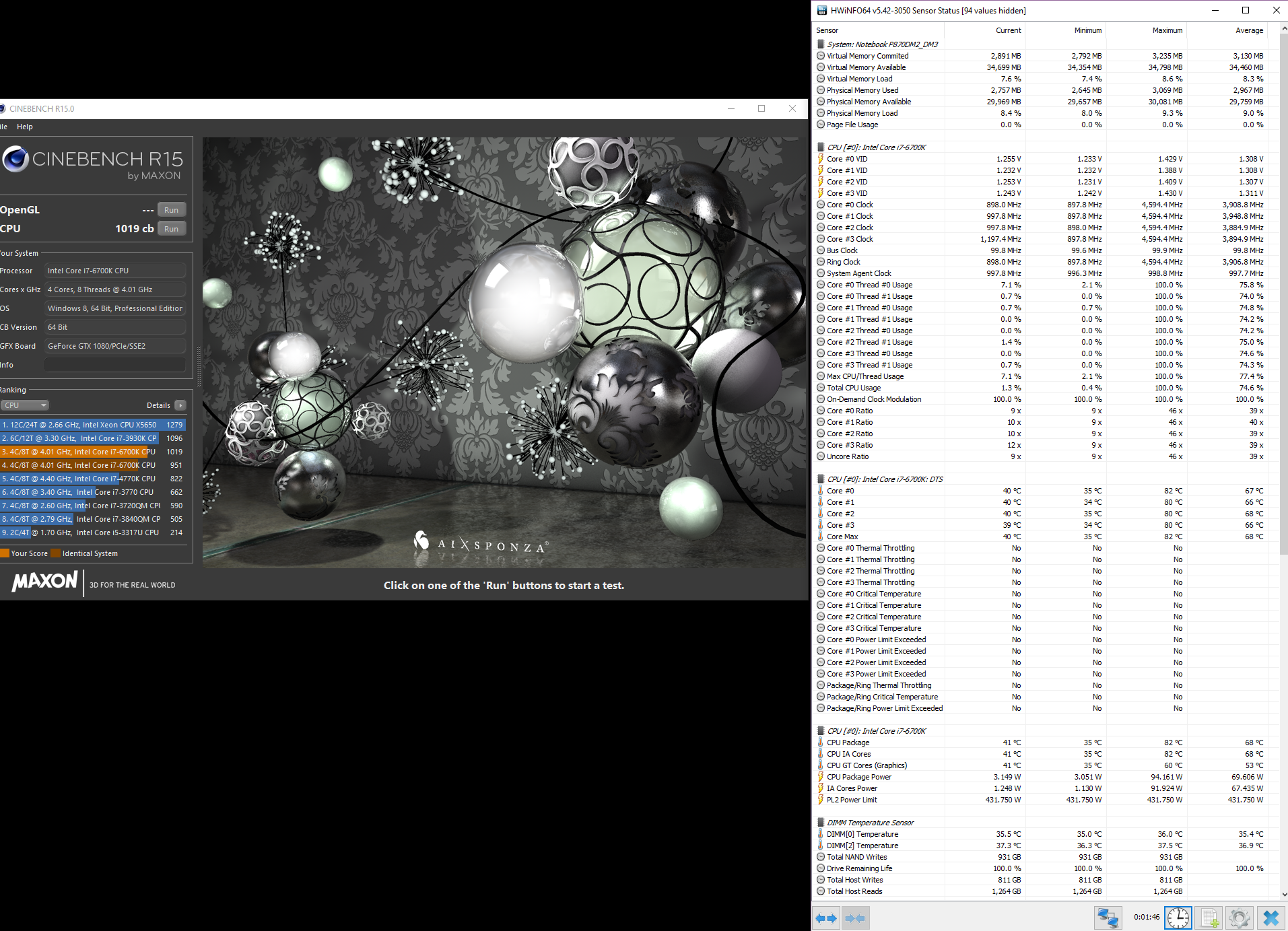Click the Cinebench rendered scene image
Screen dimensions: 1288x931
(x=504, y=353)
